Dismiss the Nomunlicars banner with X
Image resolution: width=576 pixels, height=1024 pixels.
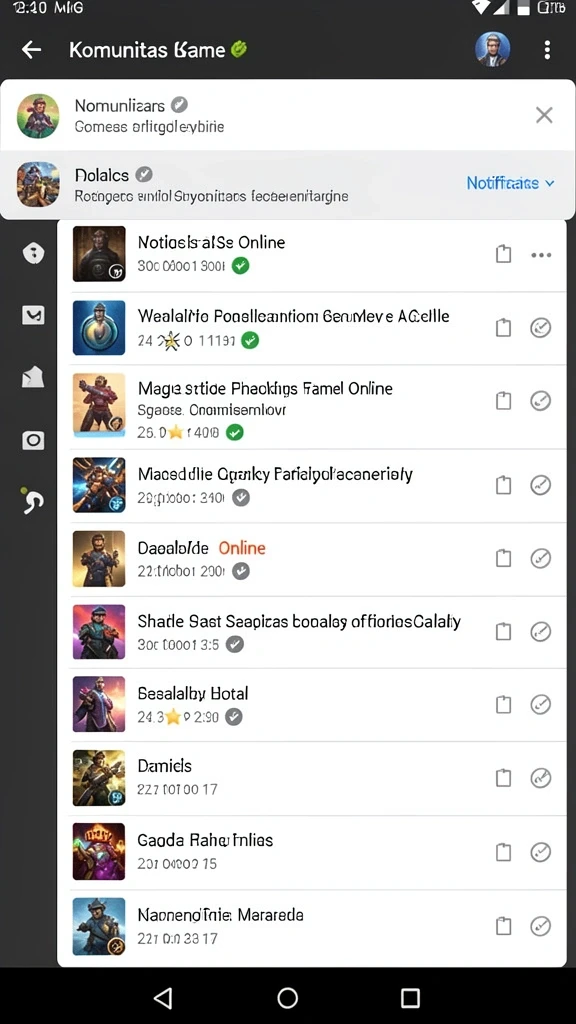click(x=544, y=115)
